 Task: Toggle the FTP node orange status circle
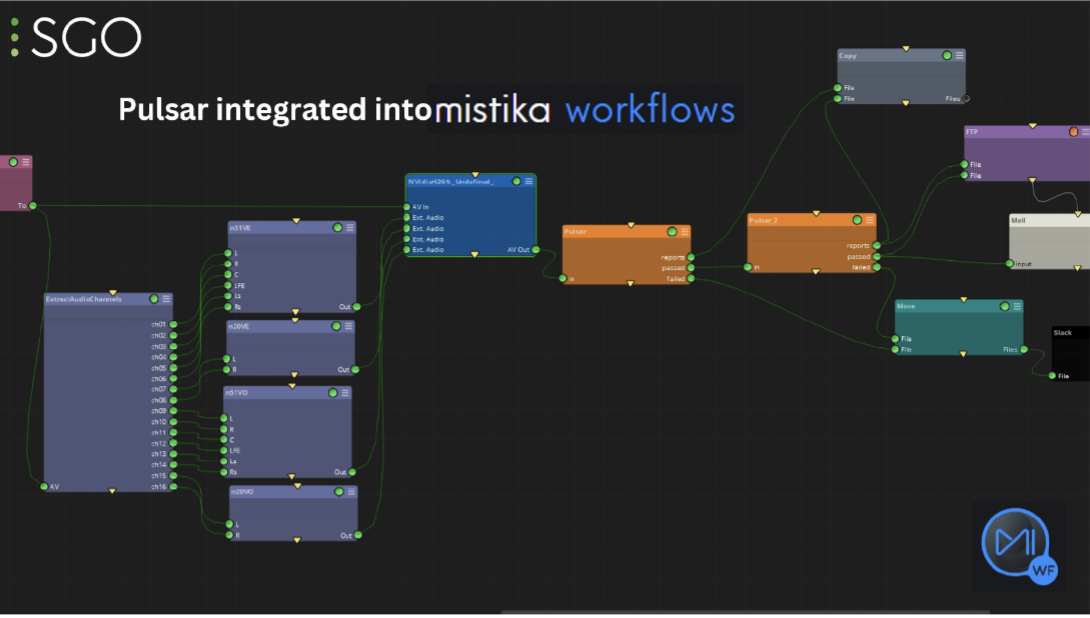click(x=1074, y=131)
